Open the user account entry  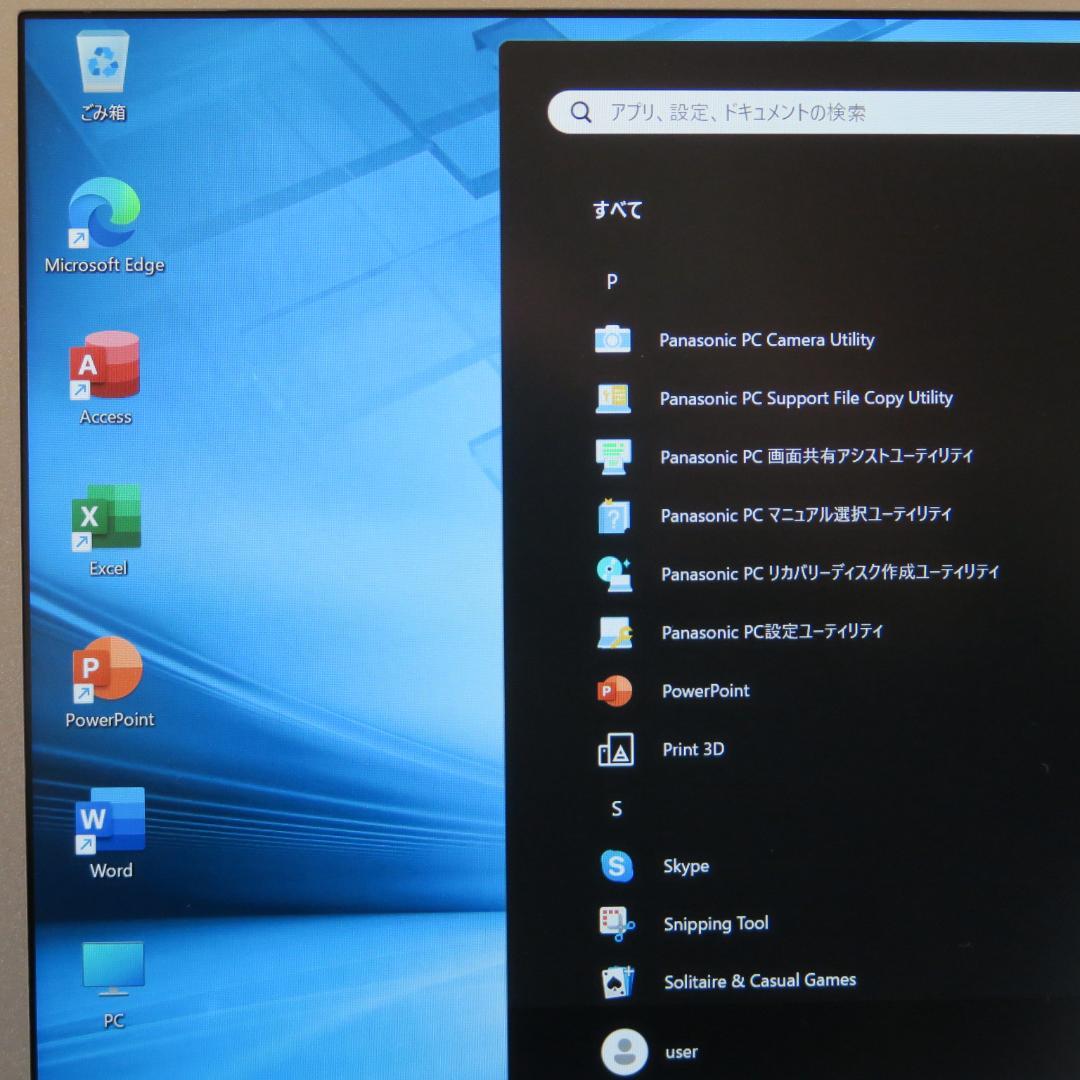681,1051
